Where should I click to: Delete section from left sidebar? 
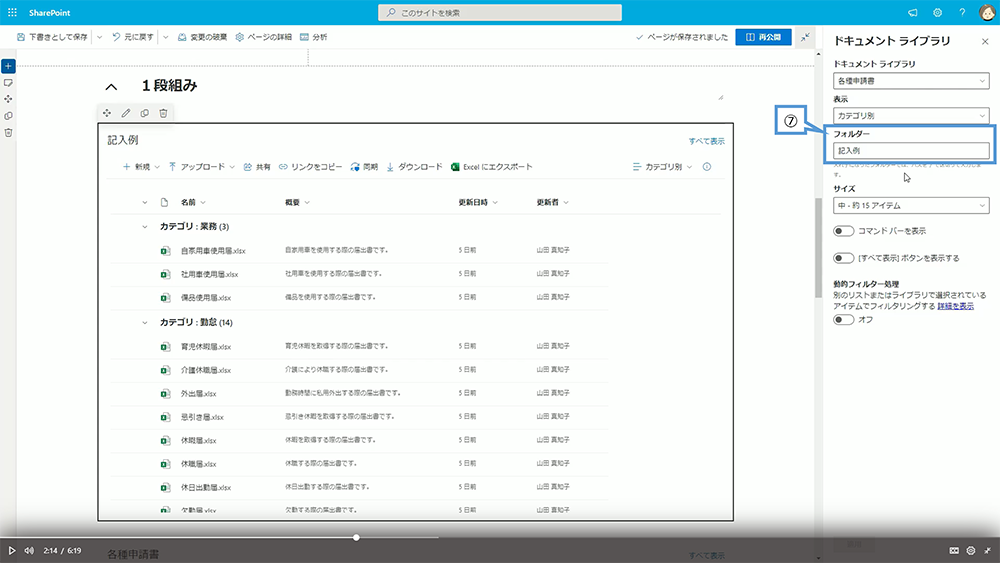tap(8, 133)
